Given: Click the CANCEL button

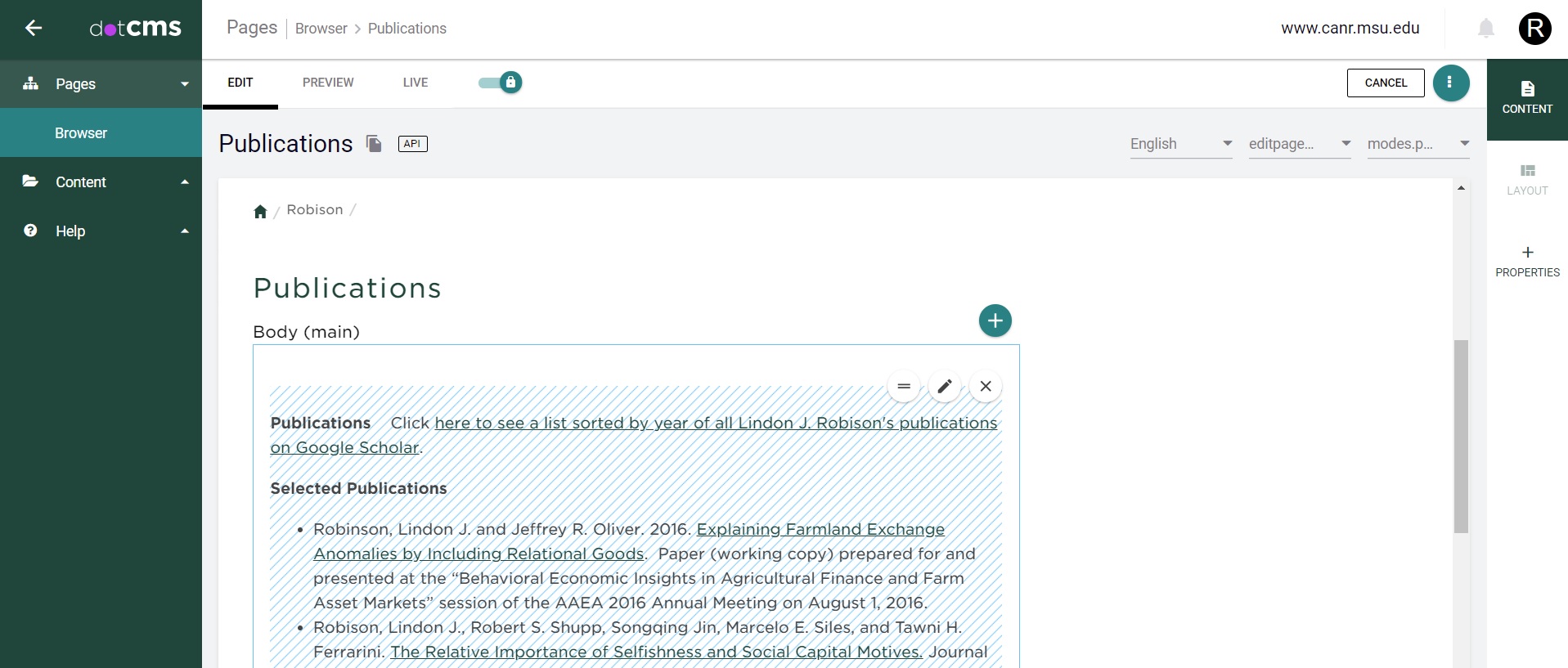Looking at the screenshot, I should pyautogui.click(x=1385, y=83).
